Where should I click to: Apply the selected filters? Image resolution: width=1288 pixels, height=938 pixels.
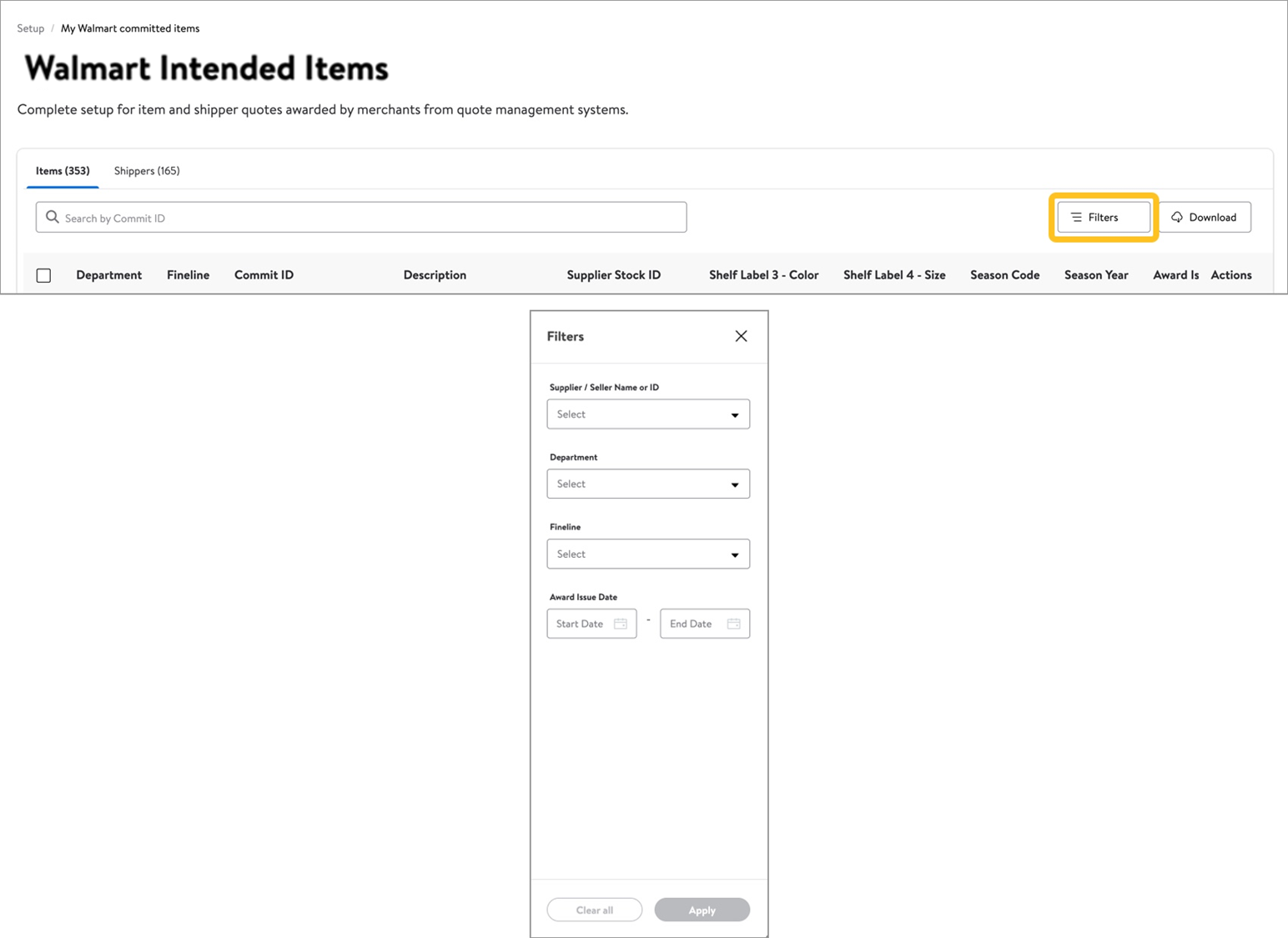tap(702, 910)
